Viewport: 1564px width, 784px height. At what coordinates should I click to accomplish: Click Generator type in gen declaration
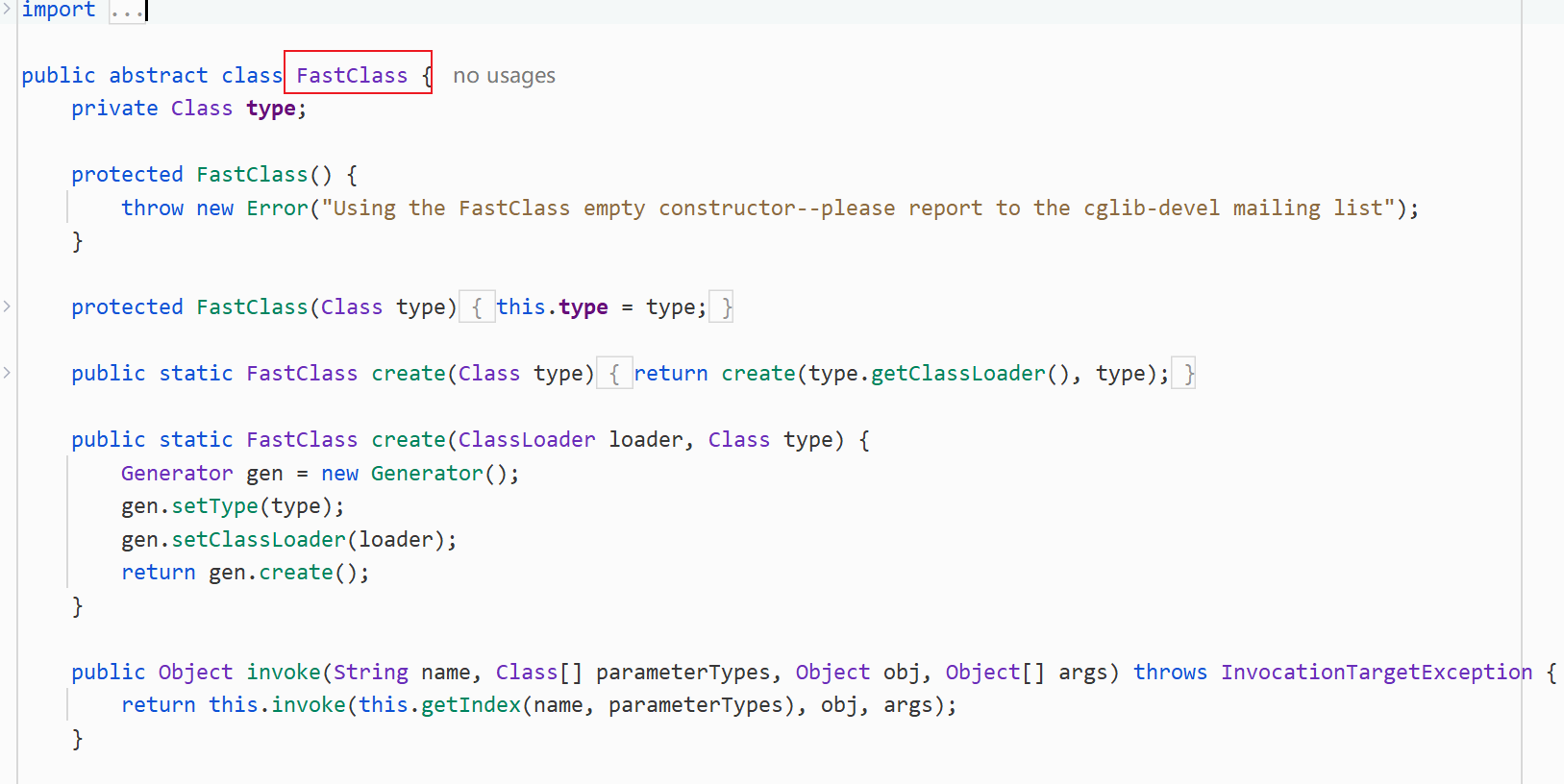tap(177, 474)
